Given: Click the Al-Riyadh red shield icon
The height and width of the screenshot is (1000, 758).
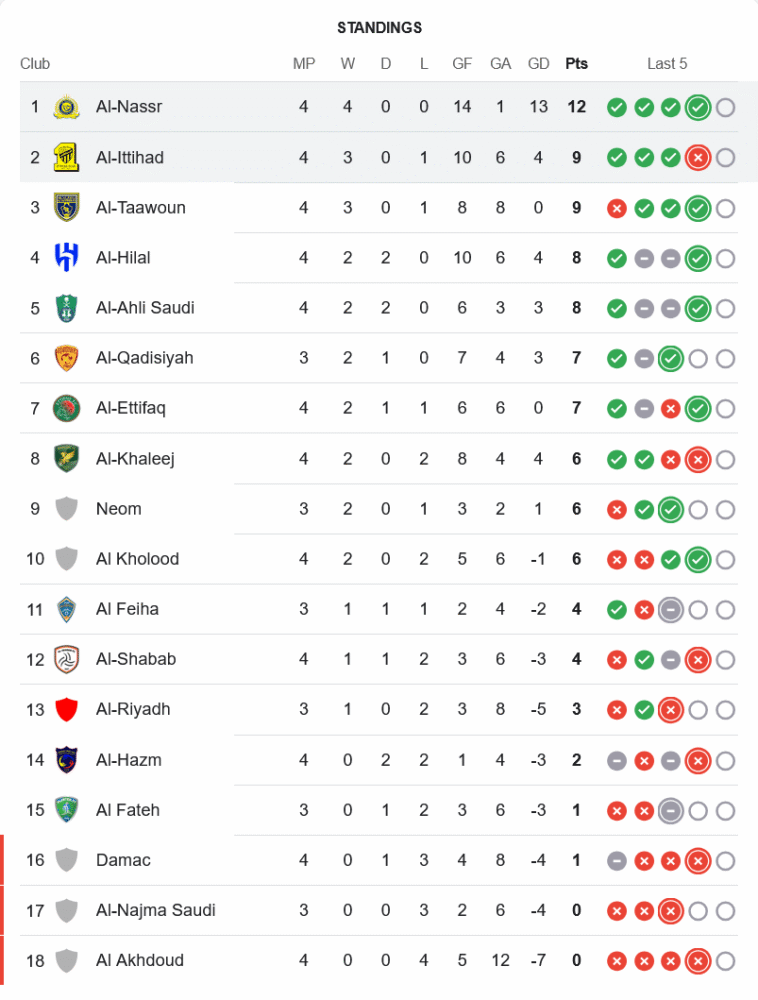Looking at the screenshot, I should (66, 710).
